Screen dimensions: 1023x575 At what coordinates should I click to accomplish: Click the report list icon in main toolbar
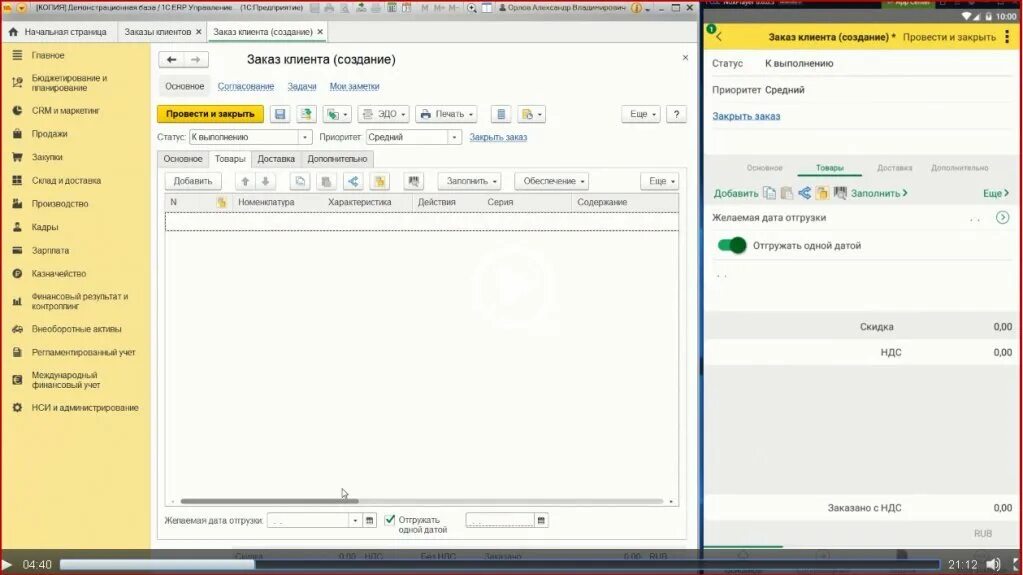[501, 114]
